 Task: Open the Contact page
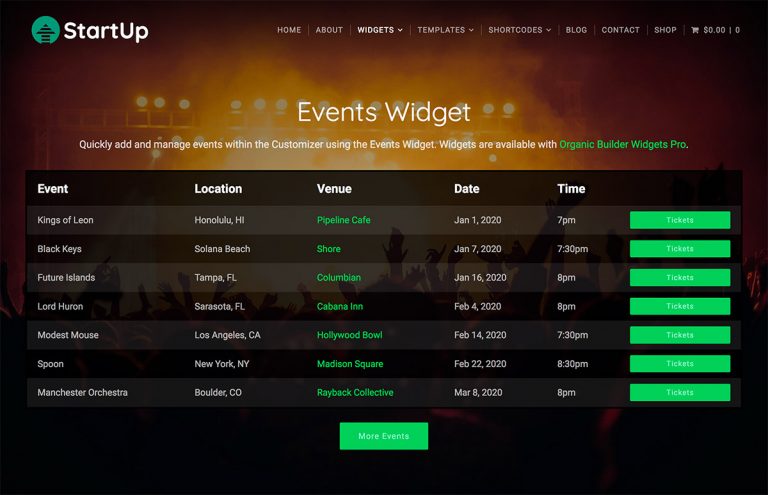(621, 30)
